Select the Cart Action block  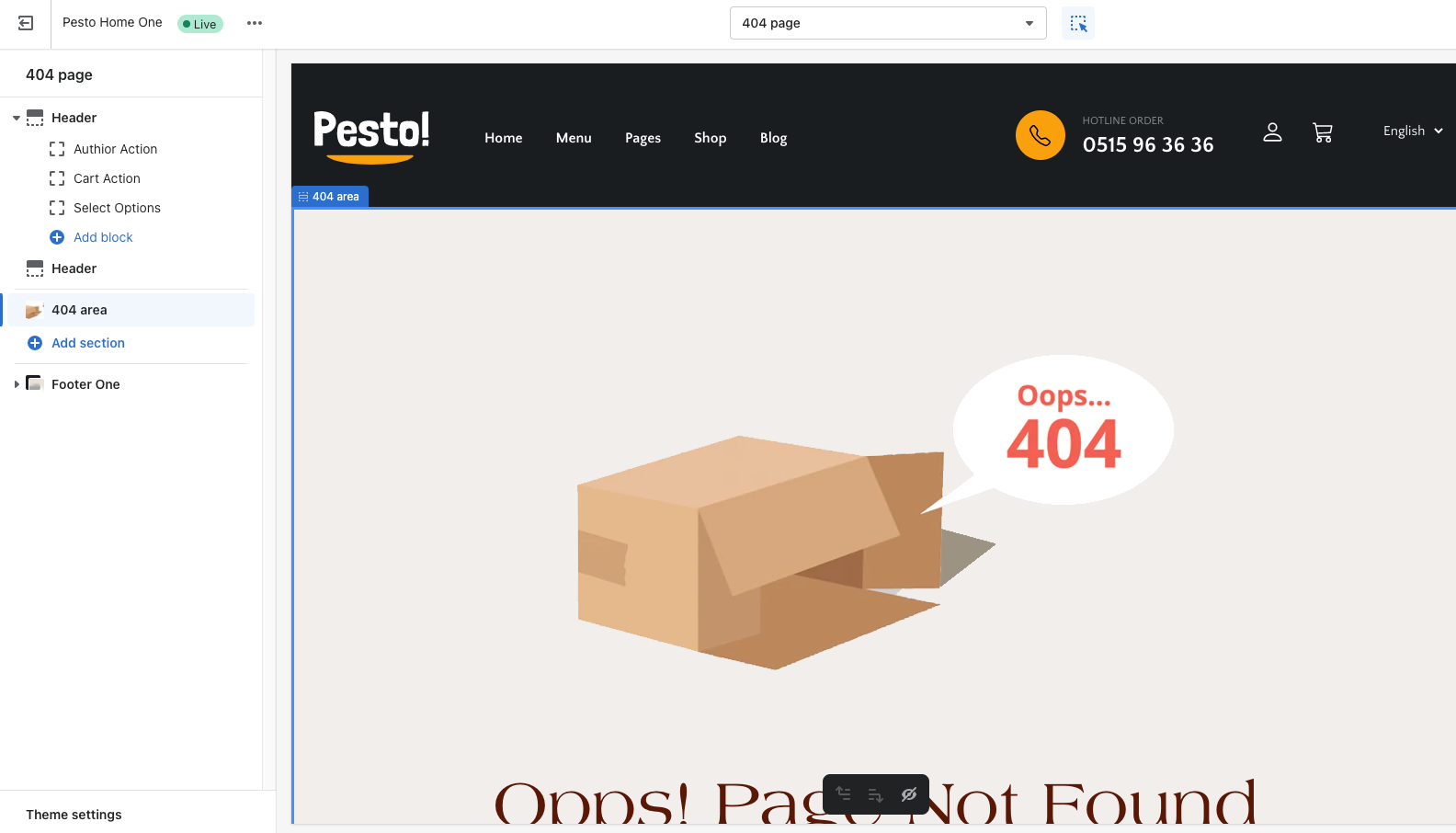click(107, 178)
